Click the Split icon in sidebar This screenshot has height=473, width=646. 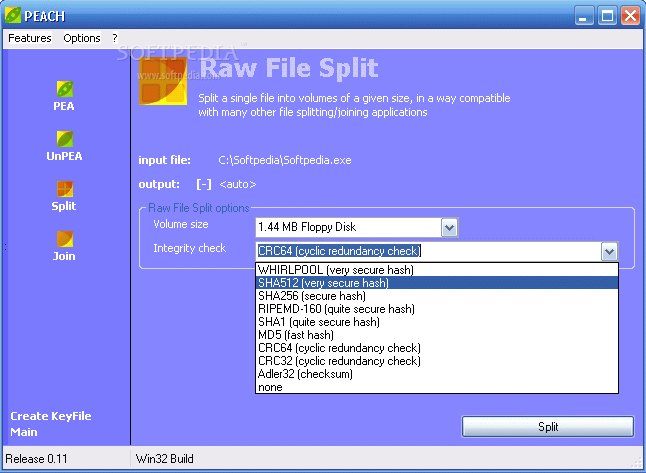[65, 189]
